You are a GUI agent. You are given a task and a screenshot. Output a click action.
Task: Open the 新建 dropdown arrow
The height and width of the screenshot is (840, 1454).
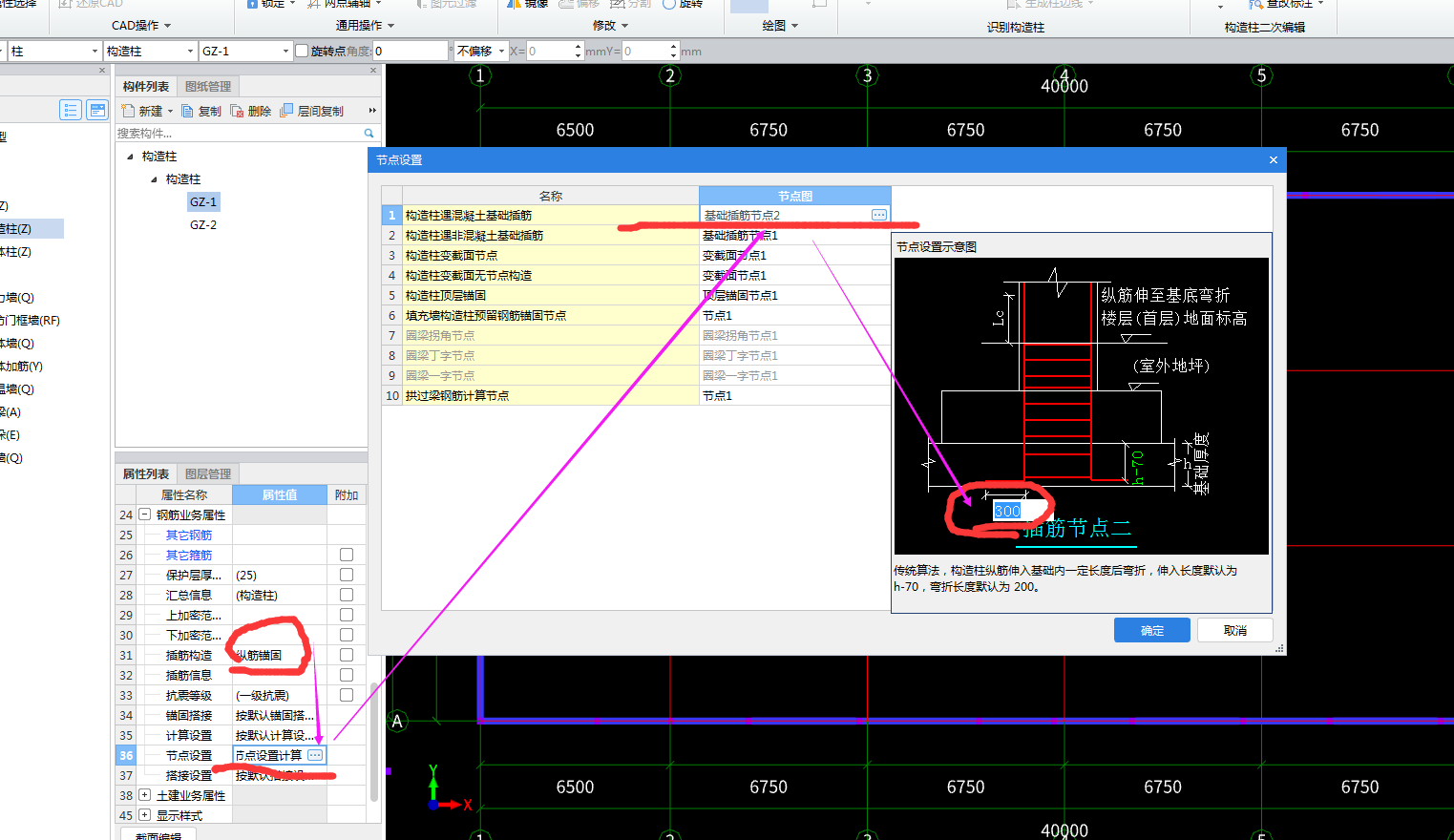(171, 111)
